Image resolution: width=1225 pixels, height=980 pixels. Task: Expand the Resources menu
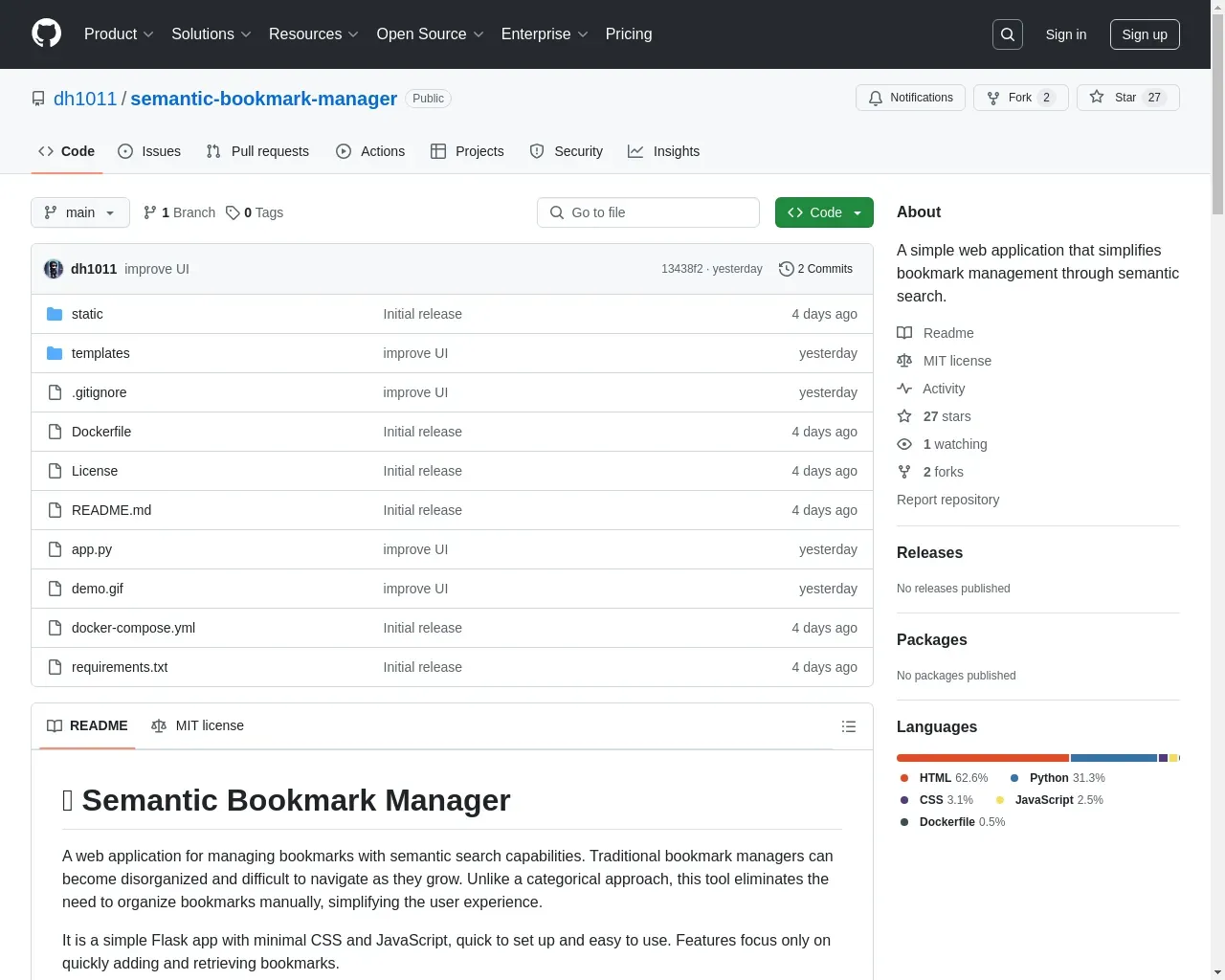[x=314, y=33]
